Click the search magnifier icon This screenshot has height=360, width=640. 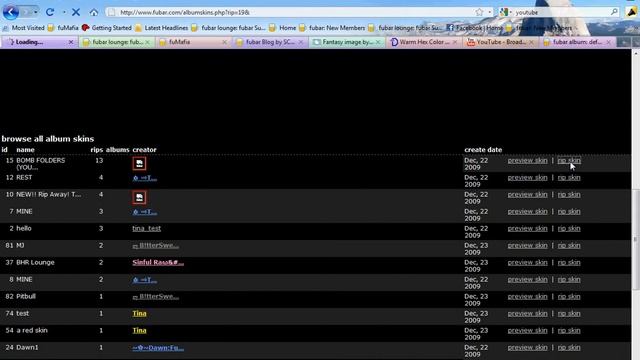[x=614, y=12]
